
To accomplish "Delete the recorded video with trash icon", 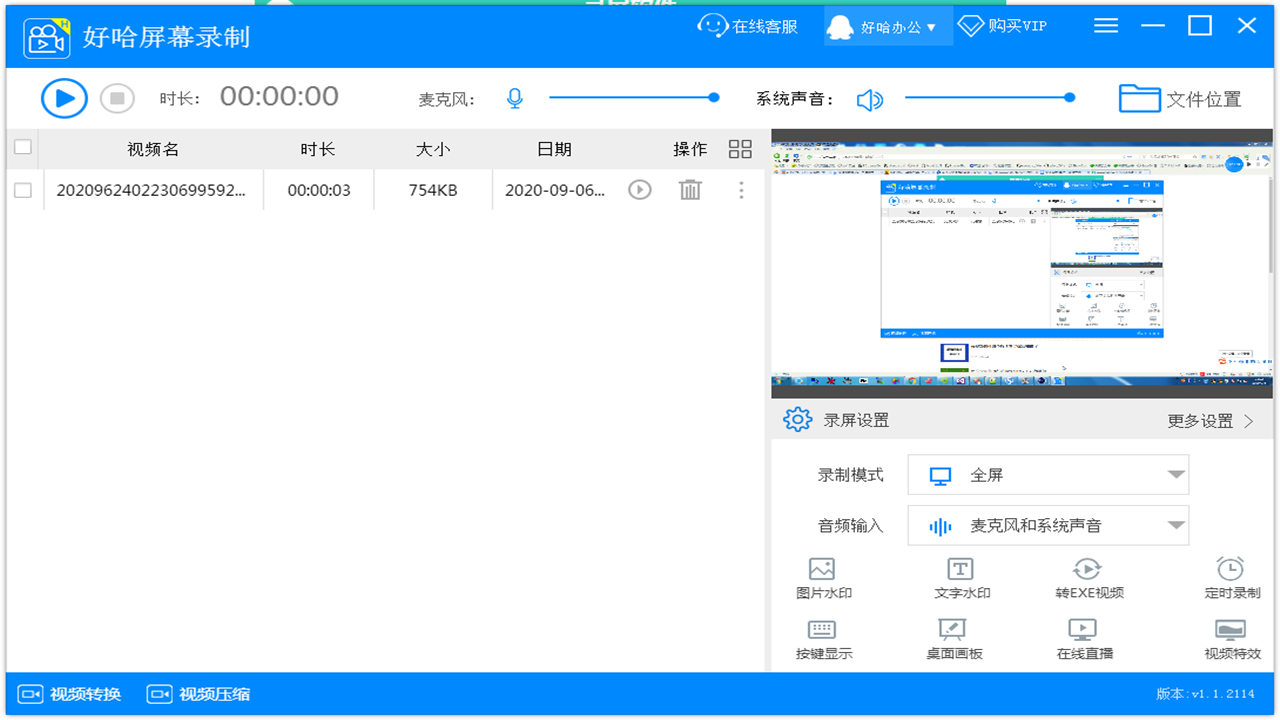I will click(x=690, y=189).
